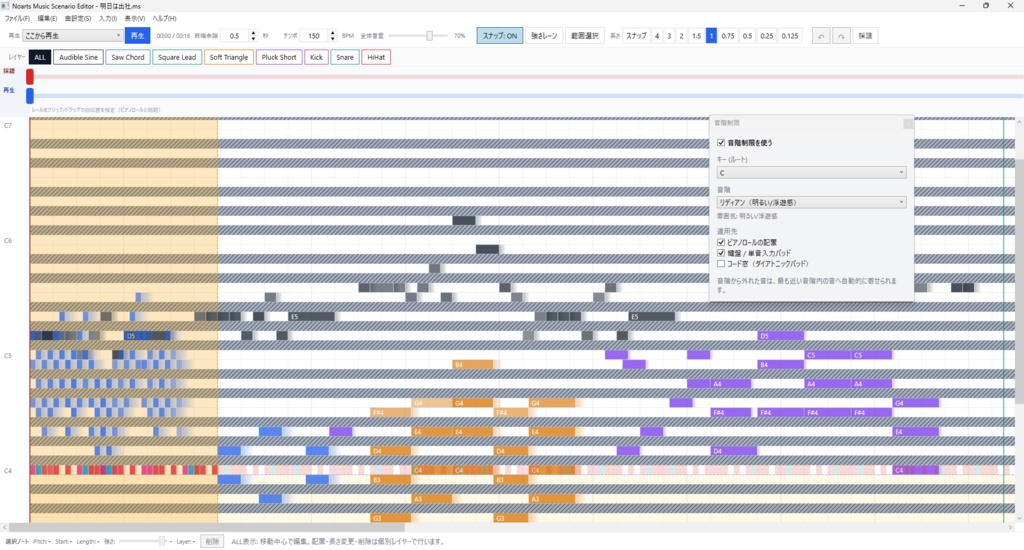1024x550 pixels.
Task: Click the 全体音量 master volume slider thumb
Action: [429, 36]
